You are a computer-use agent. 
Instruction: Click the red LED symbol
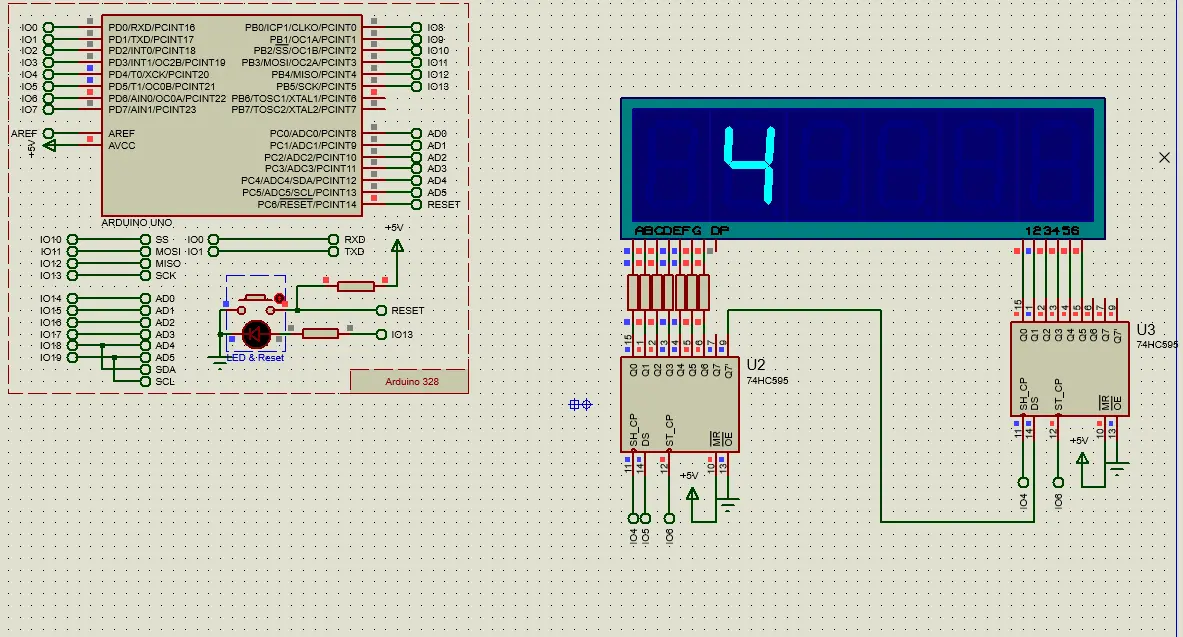point(257,334)
